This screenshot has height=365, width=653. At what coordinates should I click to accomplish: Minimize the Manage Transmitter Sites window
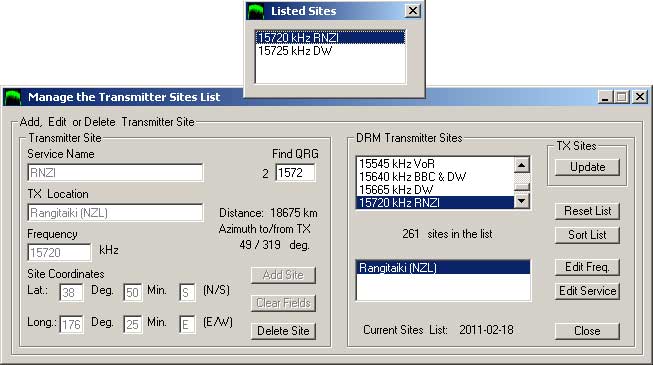[x=605, y=97]
